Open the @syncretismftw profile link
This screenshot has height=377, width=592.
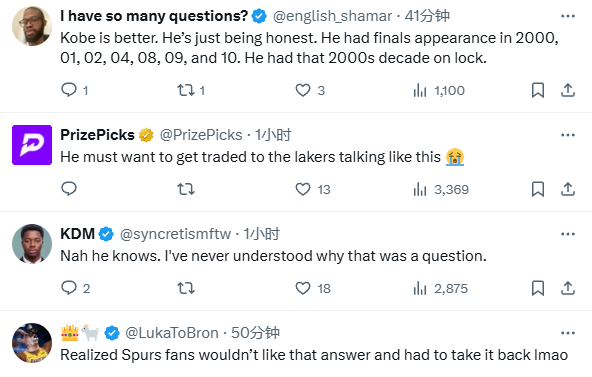pyautogui.click(x=175, y=234)
